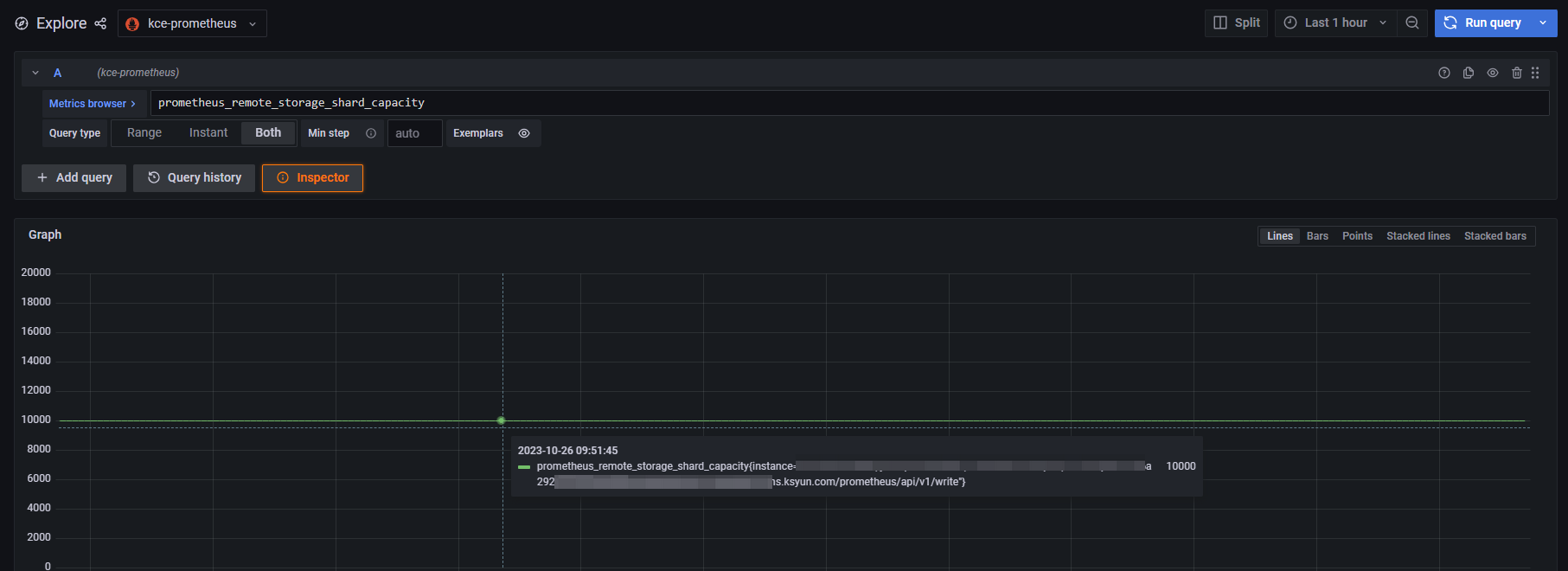This screenshot has width=1568, height=571.
Task: Toggle Exemplars eye switch
Action: click(x=523, y=133)
